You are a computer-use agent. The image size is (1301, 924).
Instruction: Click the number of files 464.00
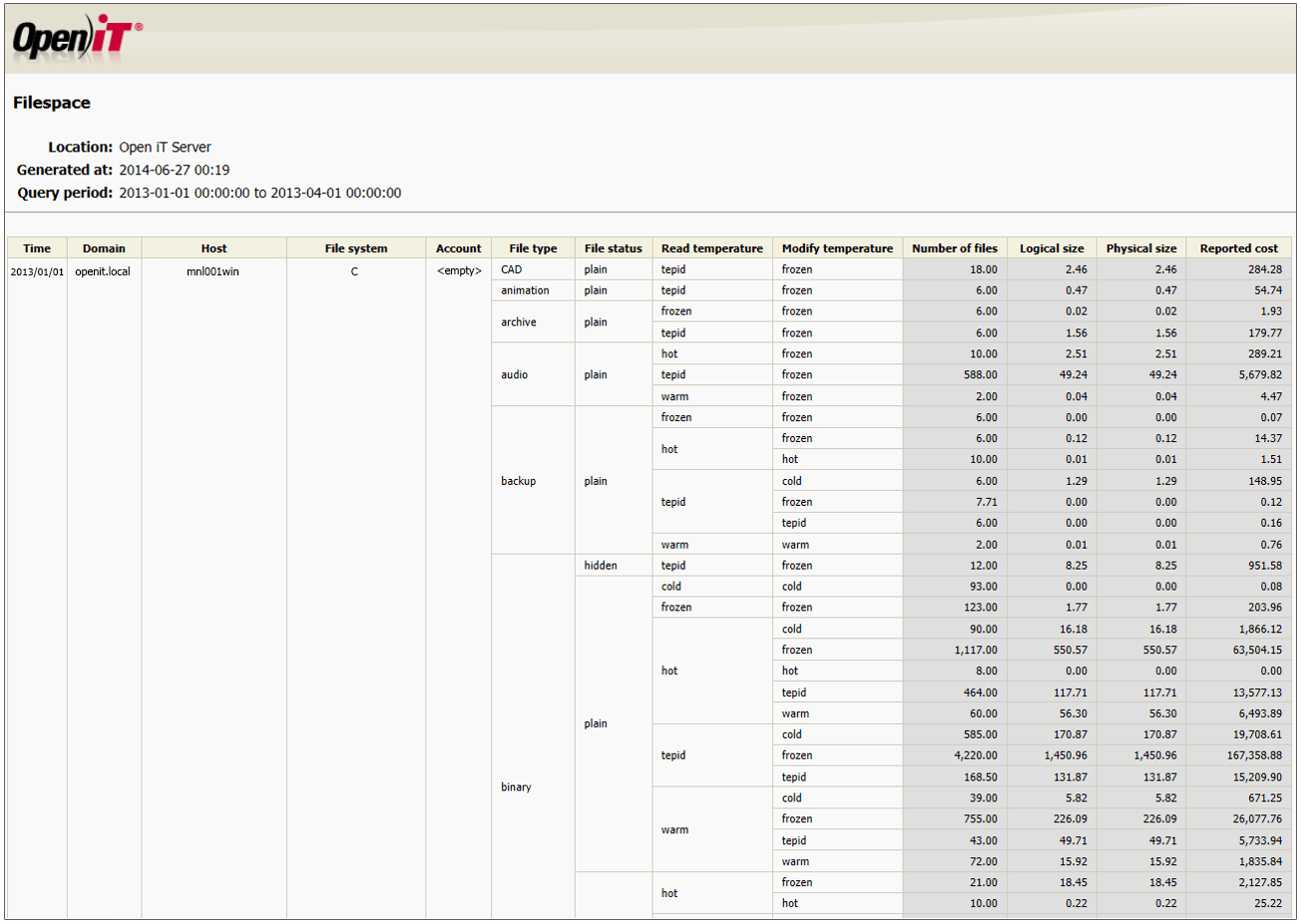point(981,693)
